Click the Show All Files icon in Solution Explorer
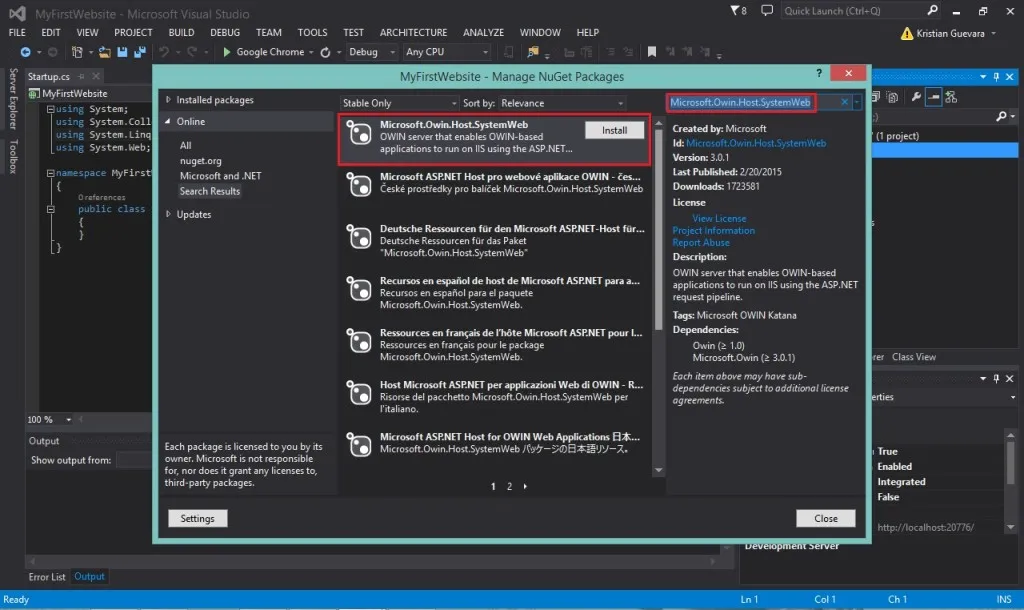The image size is (1024, 610). tap(893, 97)
